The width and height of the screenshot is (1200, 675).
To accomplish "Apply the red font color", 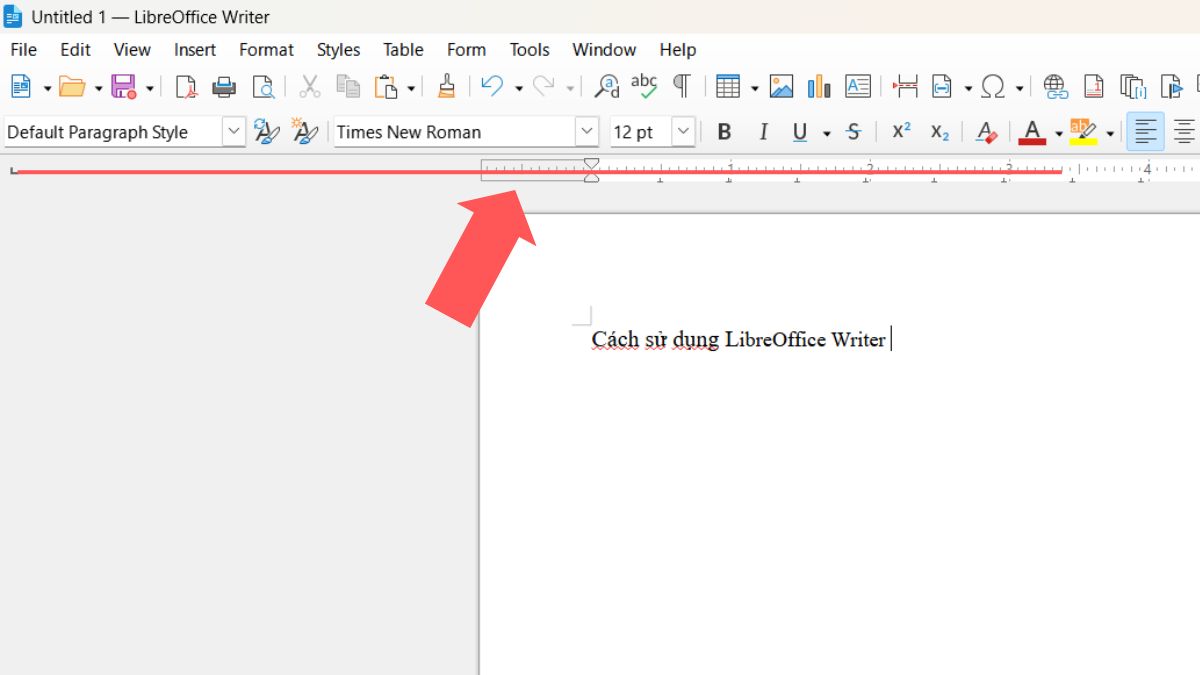I will pos(1032,132).
